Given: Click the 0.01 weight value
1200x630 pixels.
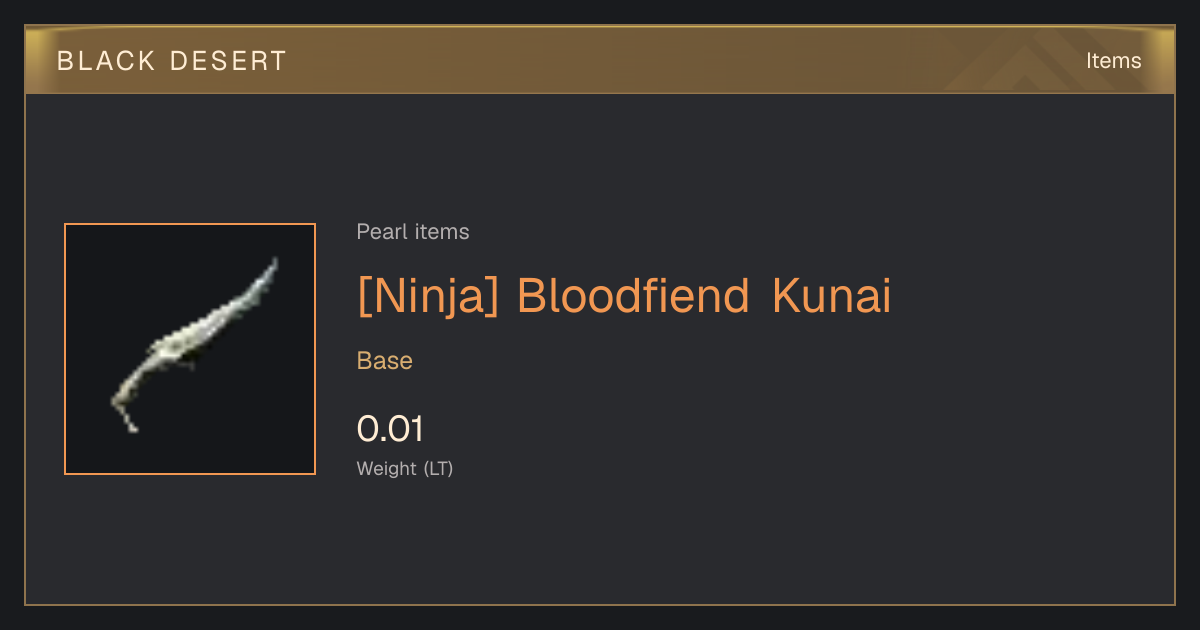Looking at the screenshot, I should pos(390,429).
